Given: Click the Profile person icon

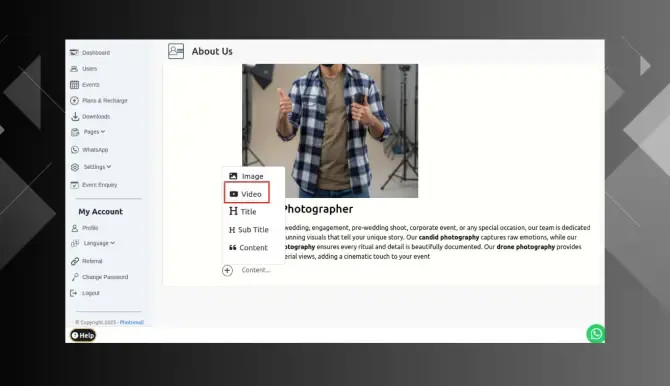Looking at the screenshot, I should 75,228.
